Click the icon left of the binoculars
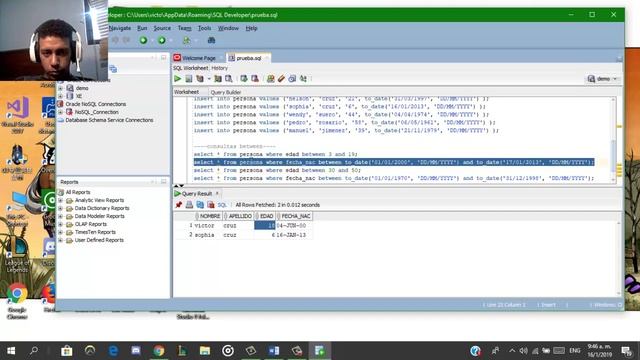 click(x=187, y=40)
